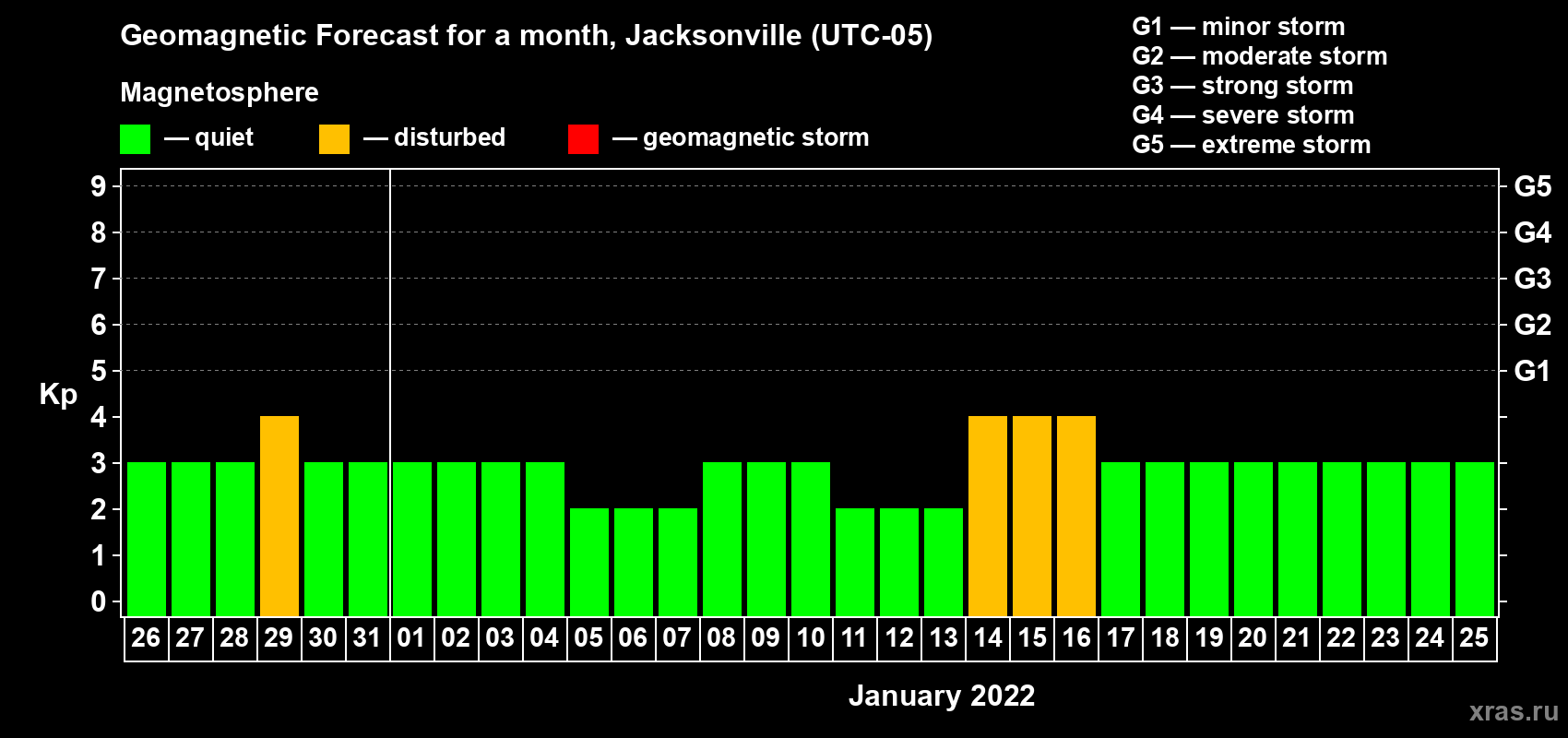The image size is (1568, 738).
Task: Click the Kp value 9 axis label
Action: pyautogui.click(x=99, y=186)
